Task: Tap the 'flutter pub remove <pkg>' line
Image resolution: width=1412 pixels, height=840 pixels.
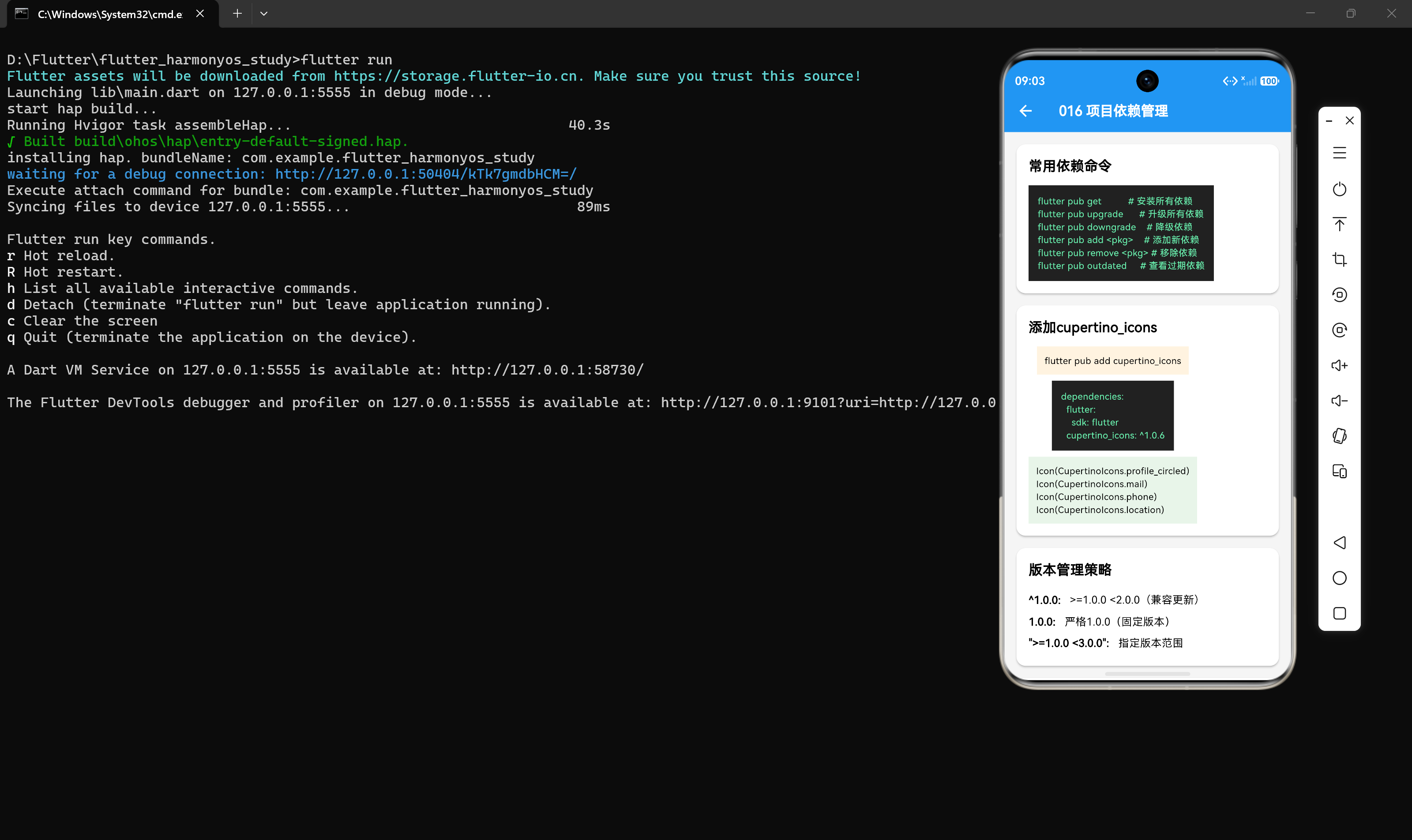Action: tap(1117, 253)
